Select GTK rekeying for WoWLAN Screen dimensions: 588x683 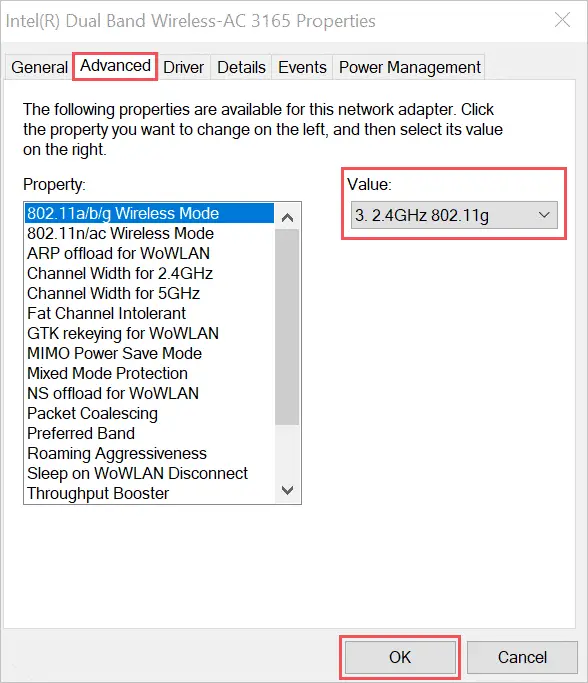pos(149,334)
